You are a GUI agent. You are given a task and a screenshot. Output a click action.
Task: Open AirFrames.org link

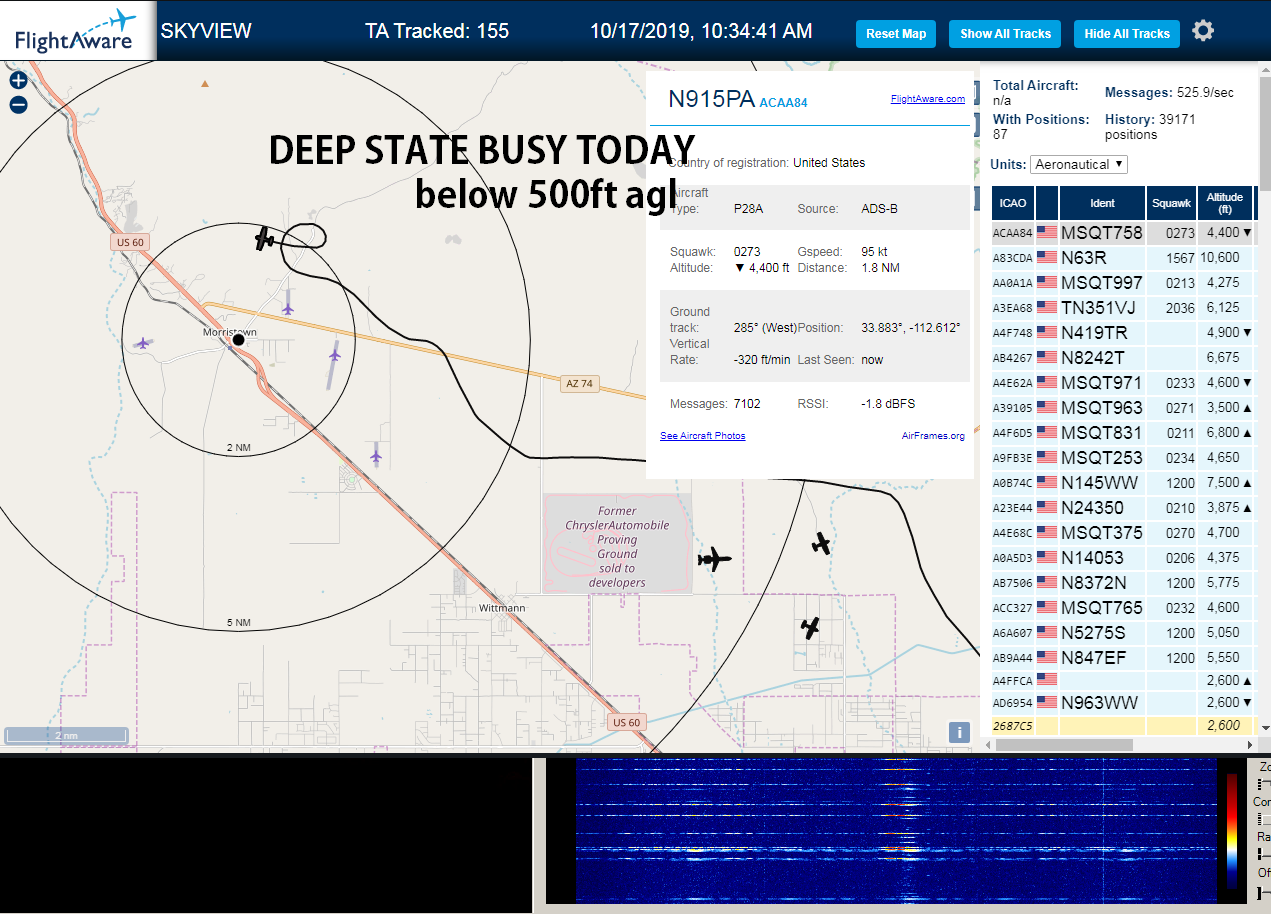pos(933,436)
